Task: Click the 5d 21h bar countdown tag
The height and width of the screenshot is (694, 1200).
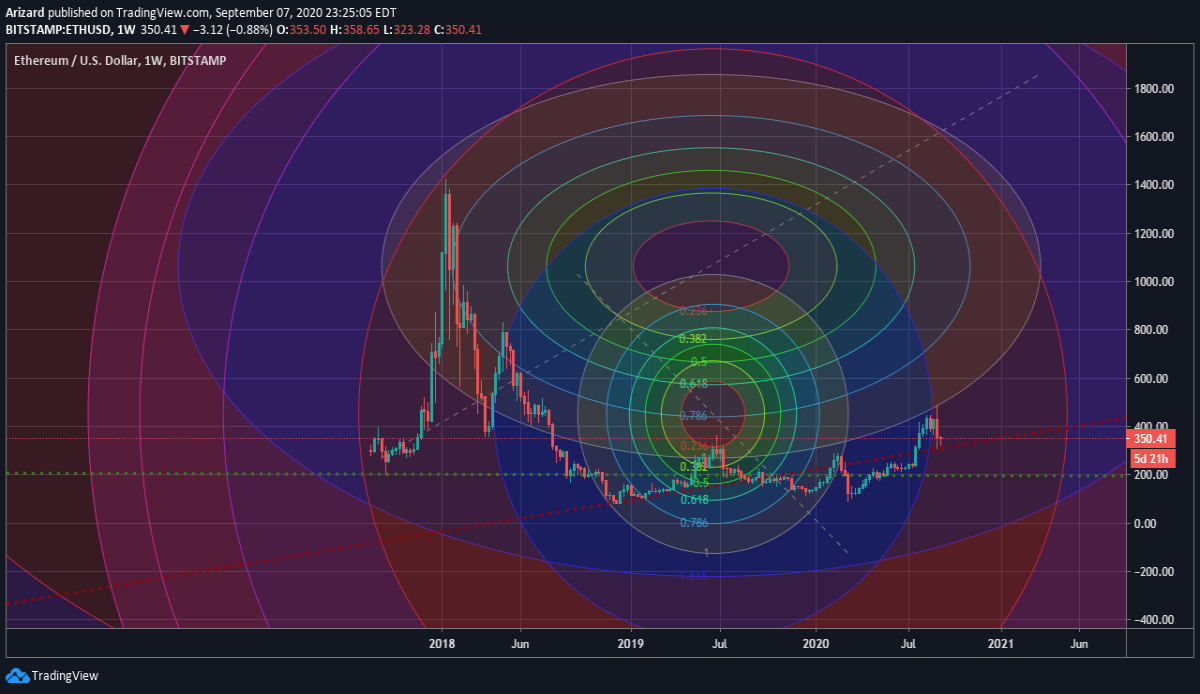Action: click(x=1150, y=458)
